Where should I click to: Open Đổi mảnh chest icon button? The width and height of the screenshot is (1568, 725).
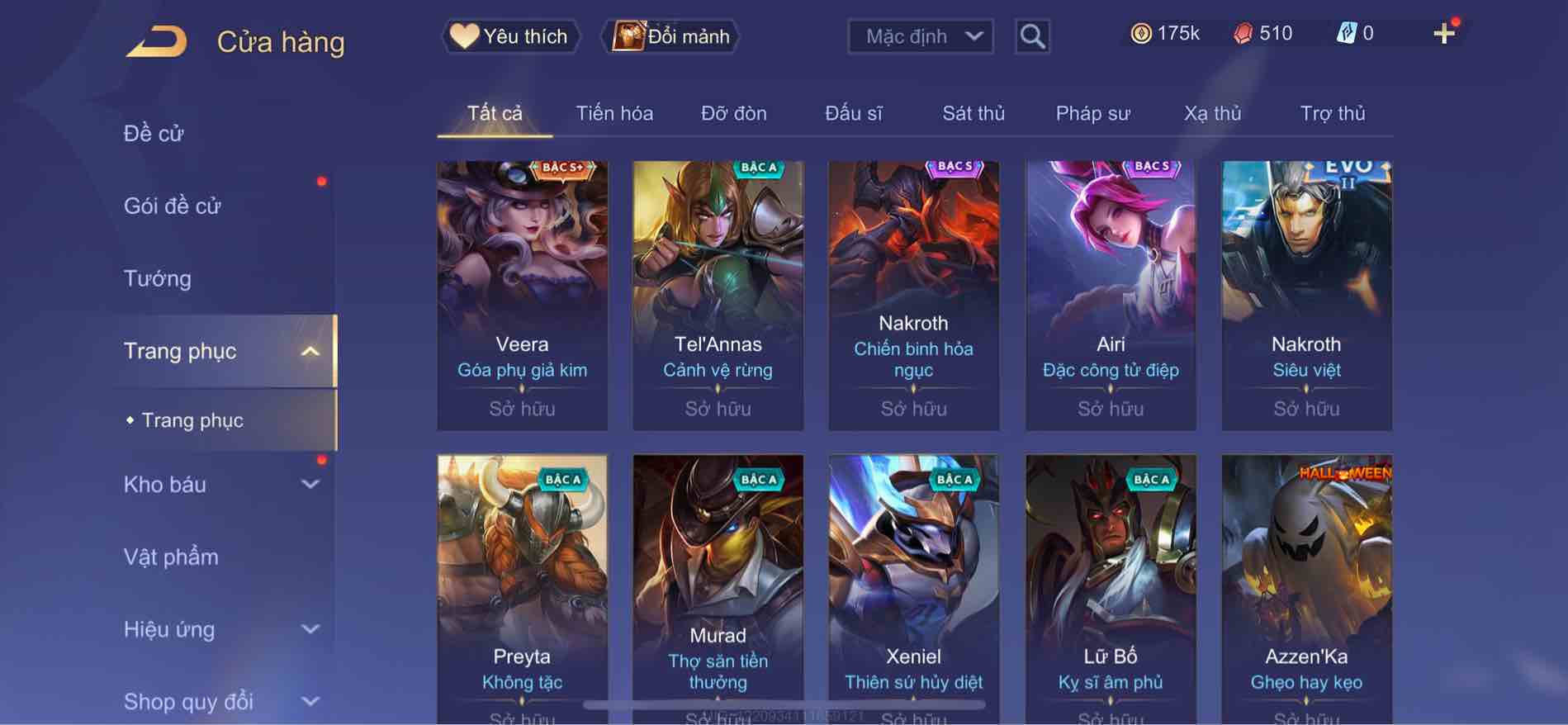coord(628,36)
